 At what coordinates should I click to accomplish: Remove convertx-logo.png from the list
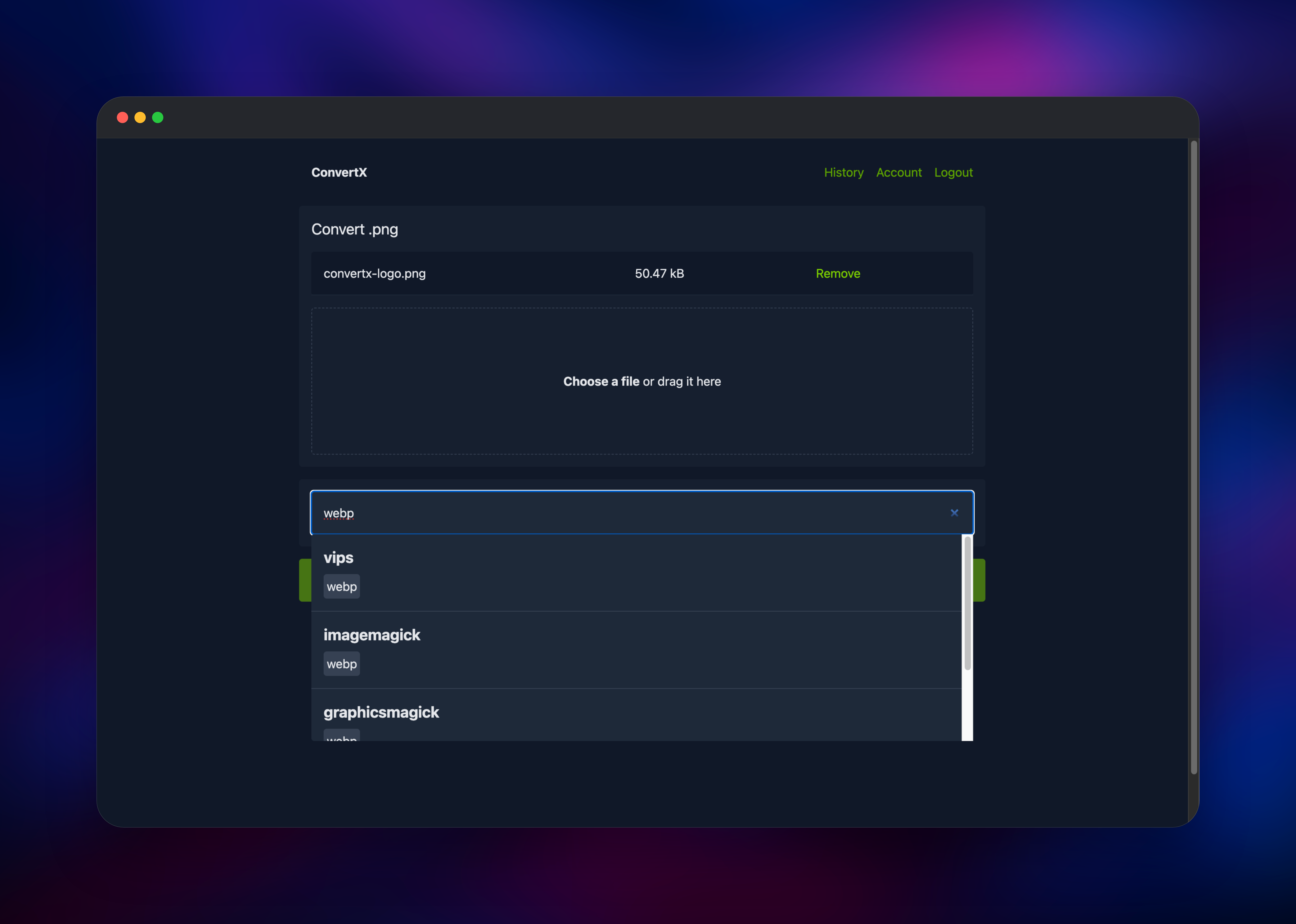click(838, 274)
